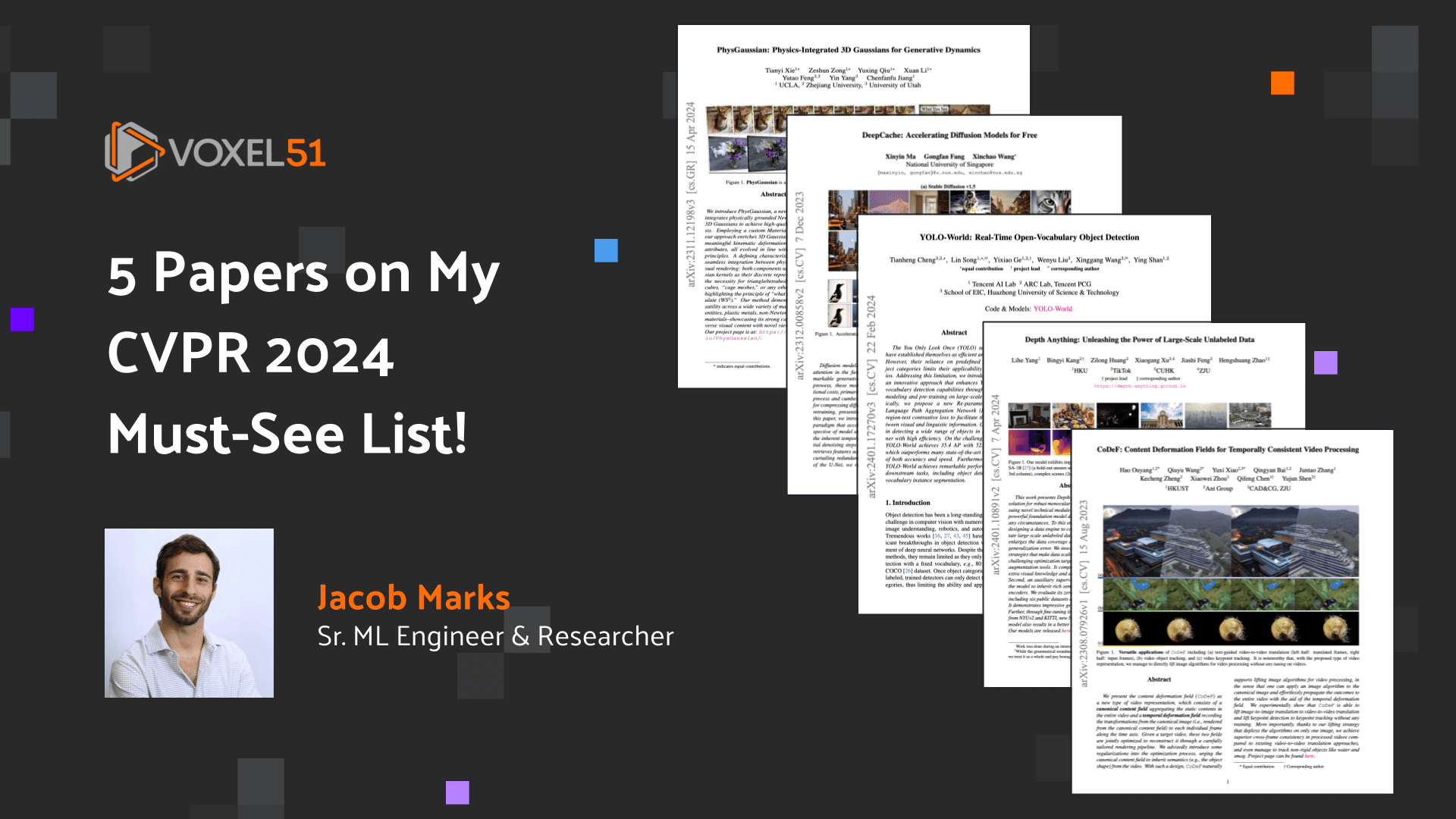
Task: Click the bright purple square at left
Action: click(22, 319)
